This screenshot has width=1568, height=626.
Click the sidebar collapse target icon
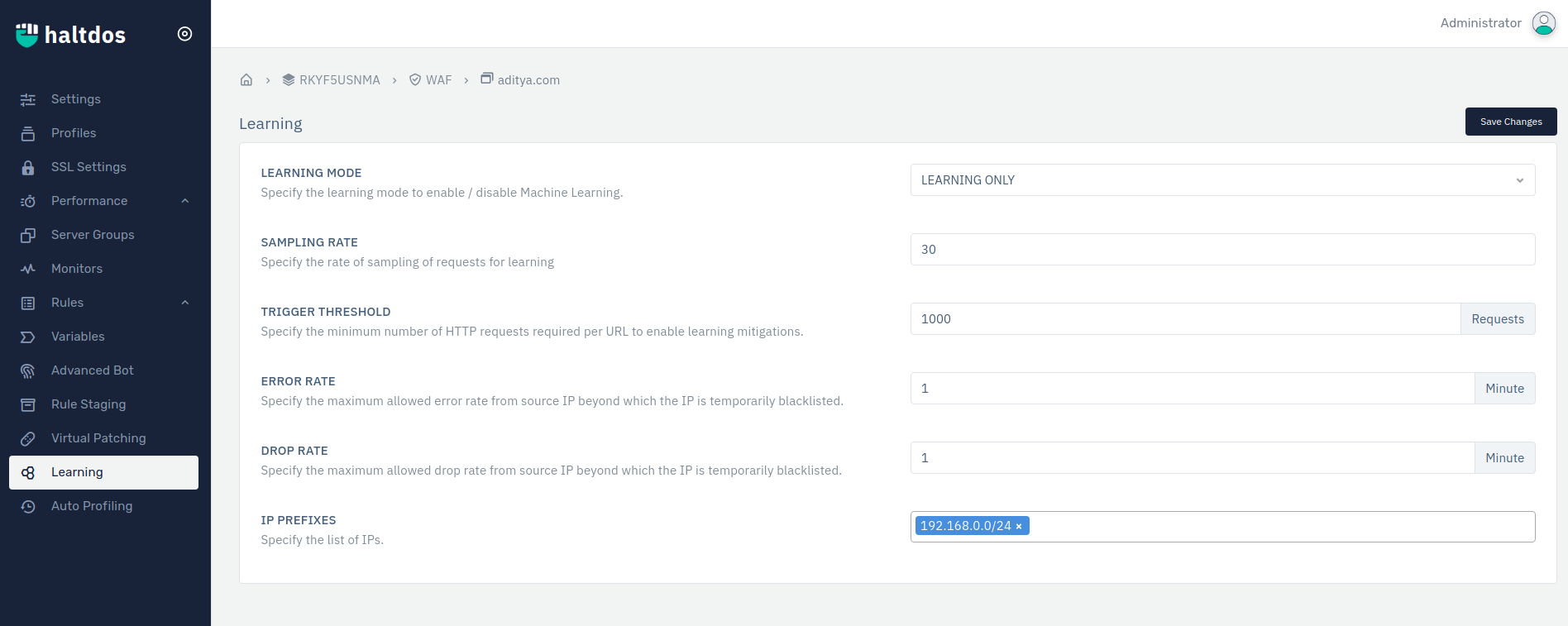point(184,34)
